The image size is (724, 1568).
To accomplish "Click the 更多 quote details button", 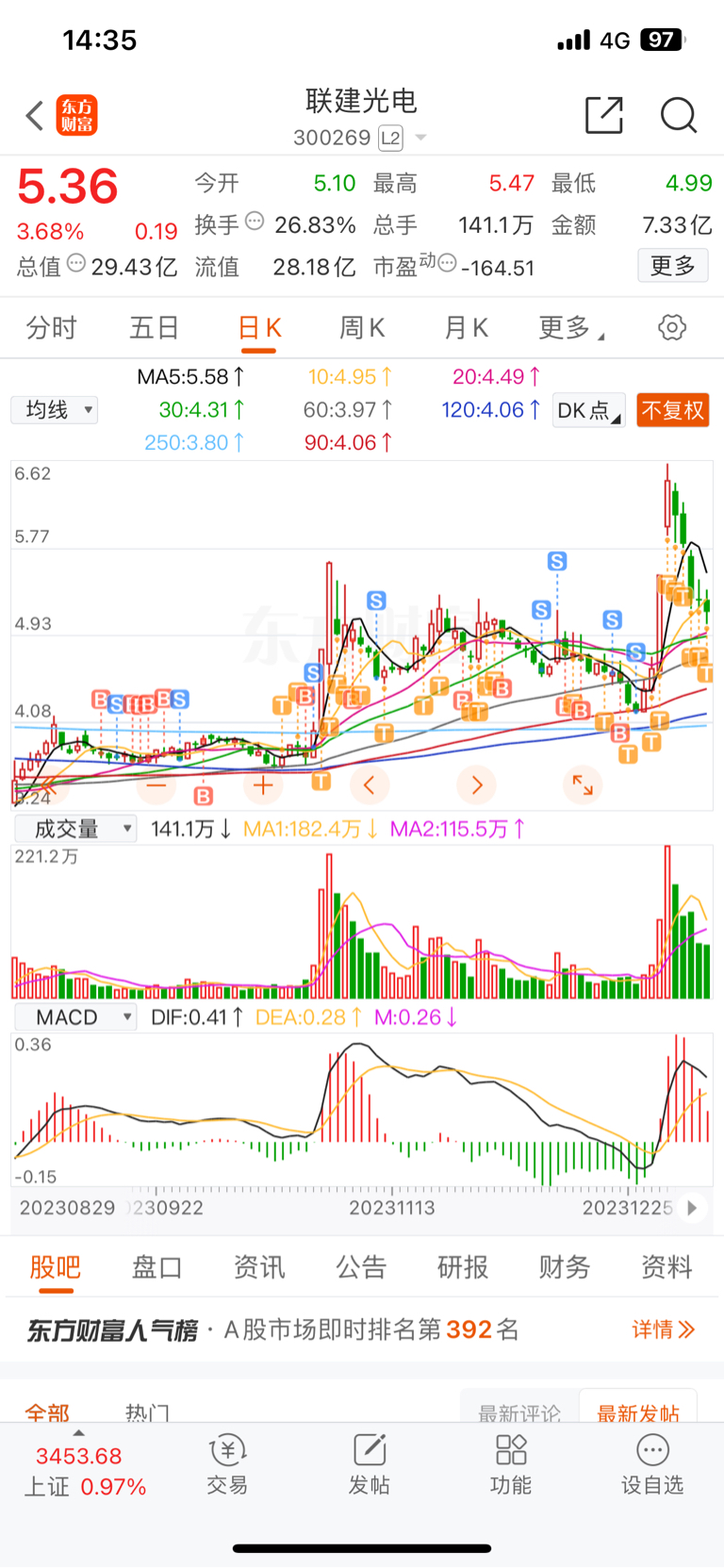I will point(673,266).
